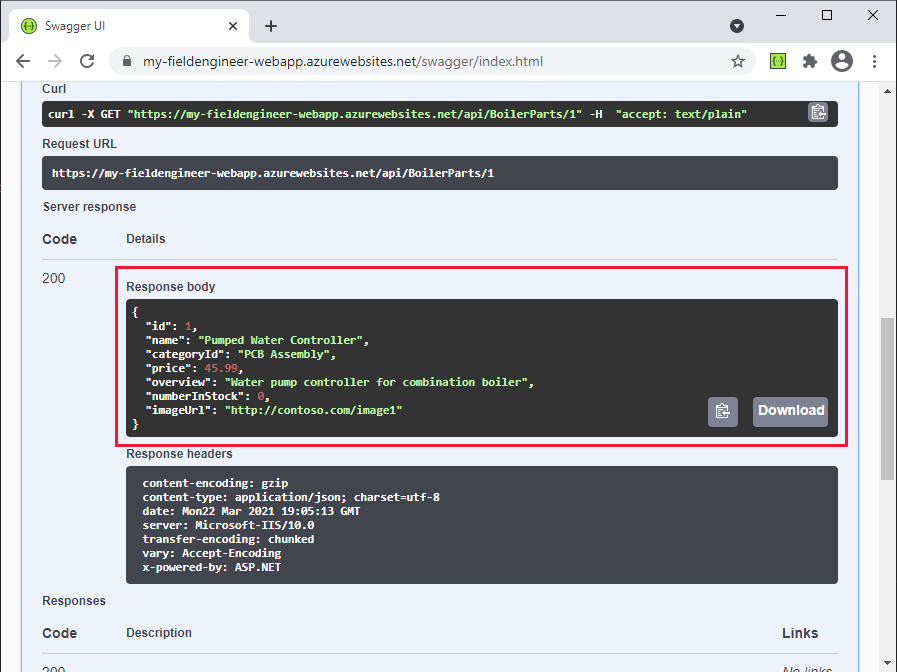
Task: Click the "Response body" label
Action: [170, 287]
